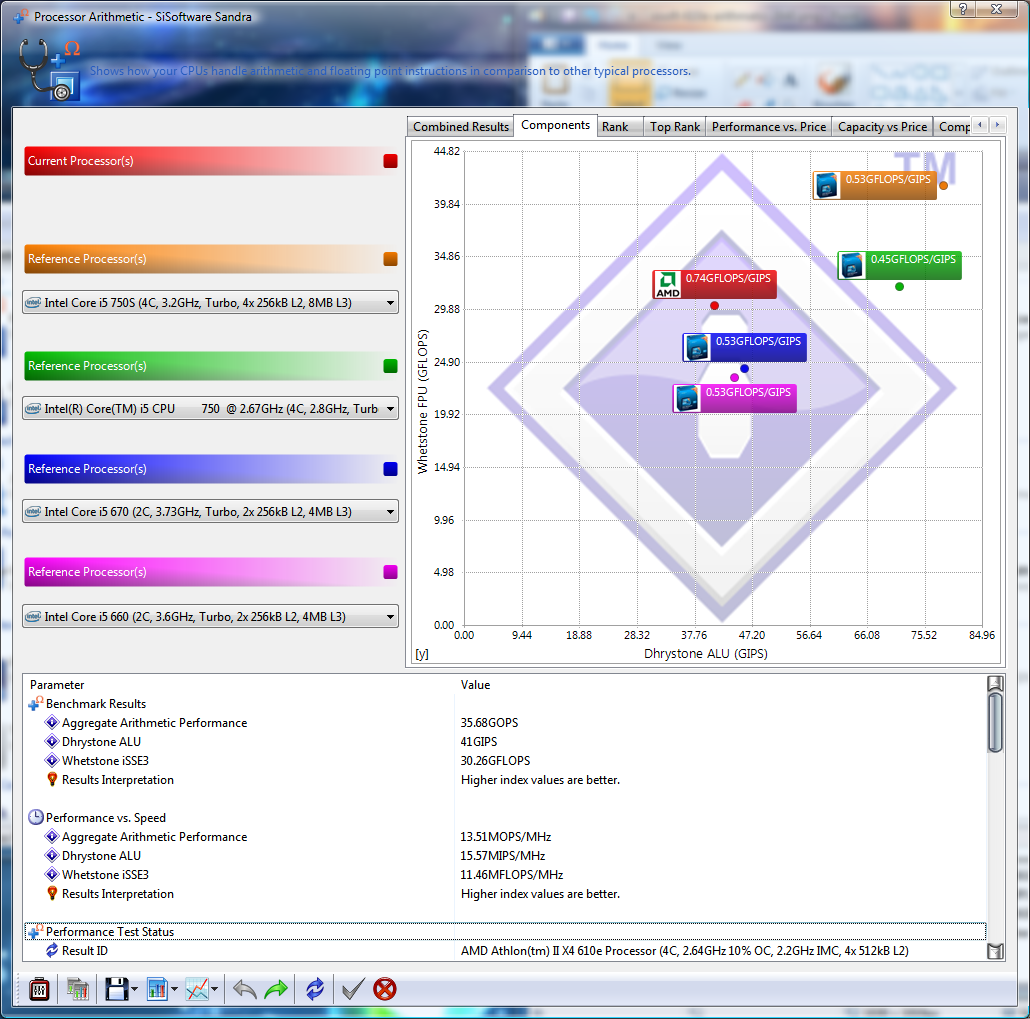The height and width of the screenshot is (1019, 1030).
Task: Click the orange data point on the chart
Action: (943, 185)
